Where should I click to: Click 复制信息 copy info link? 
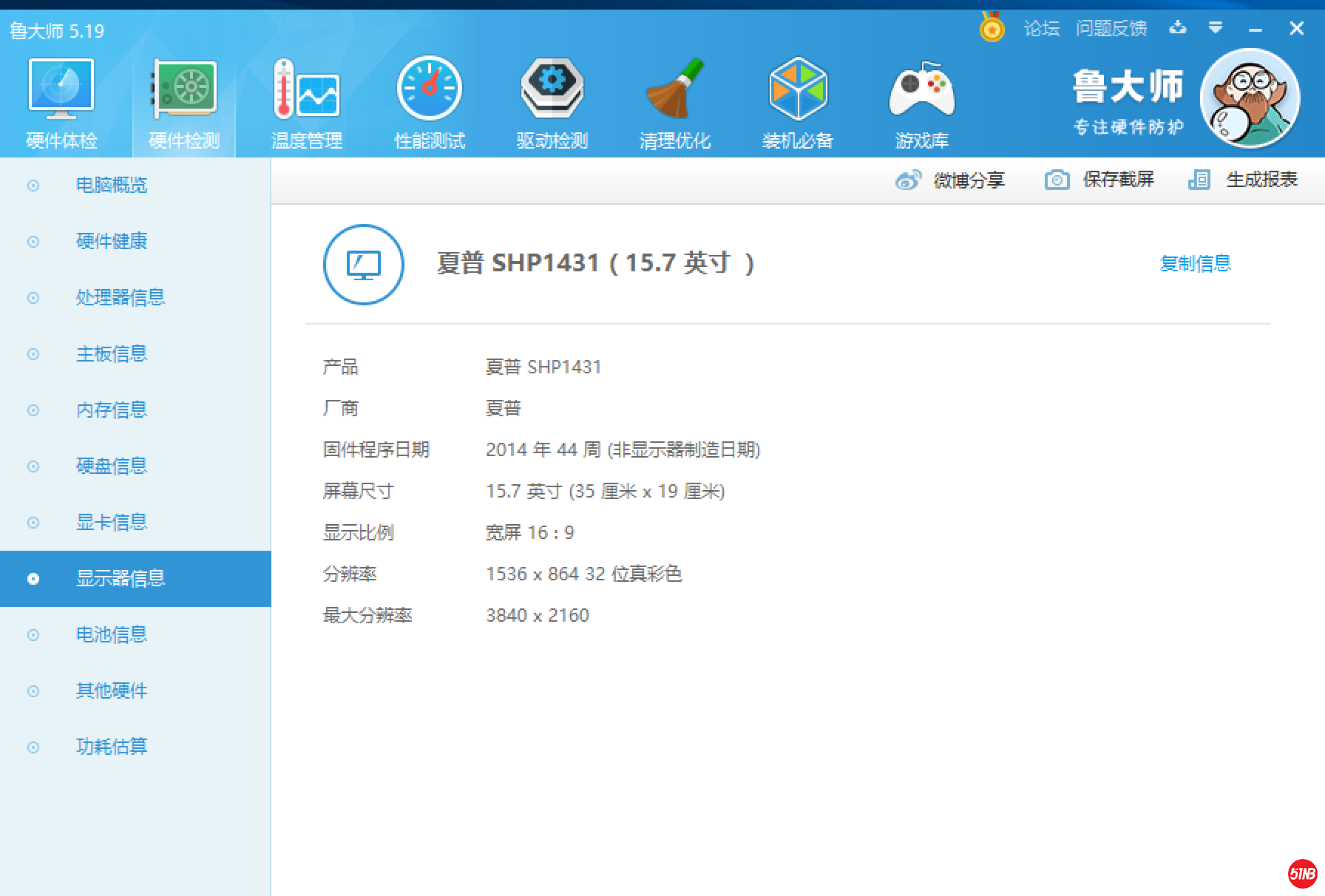1195,263
